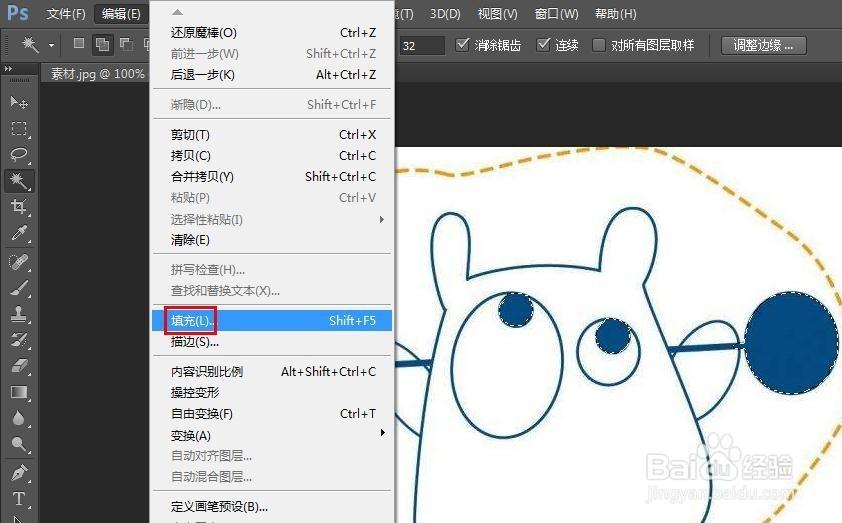Choose 描边(S)... menu entry

click(x=272, y=342)
